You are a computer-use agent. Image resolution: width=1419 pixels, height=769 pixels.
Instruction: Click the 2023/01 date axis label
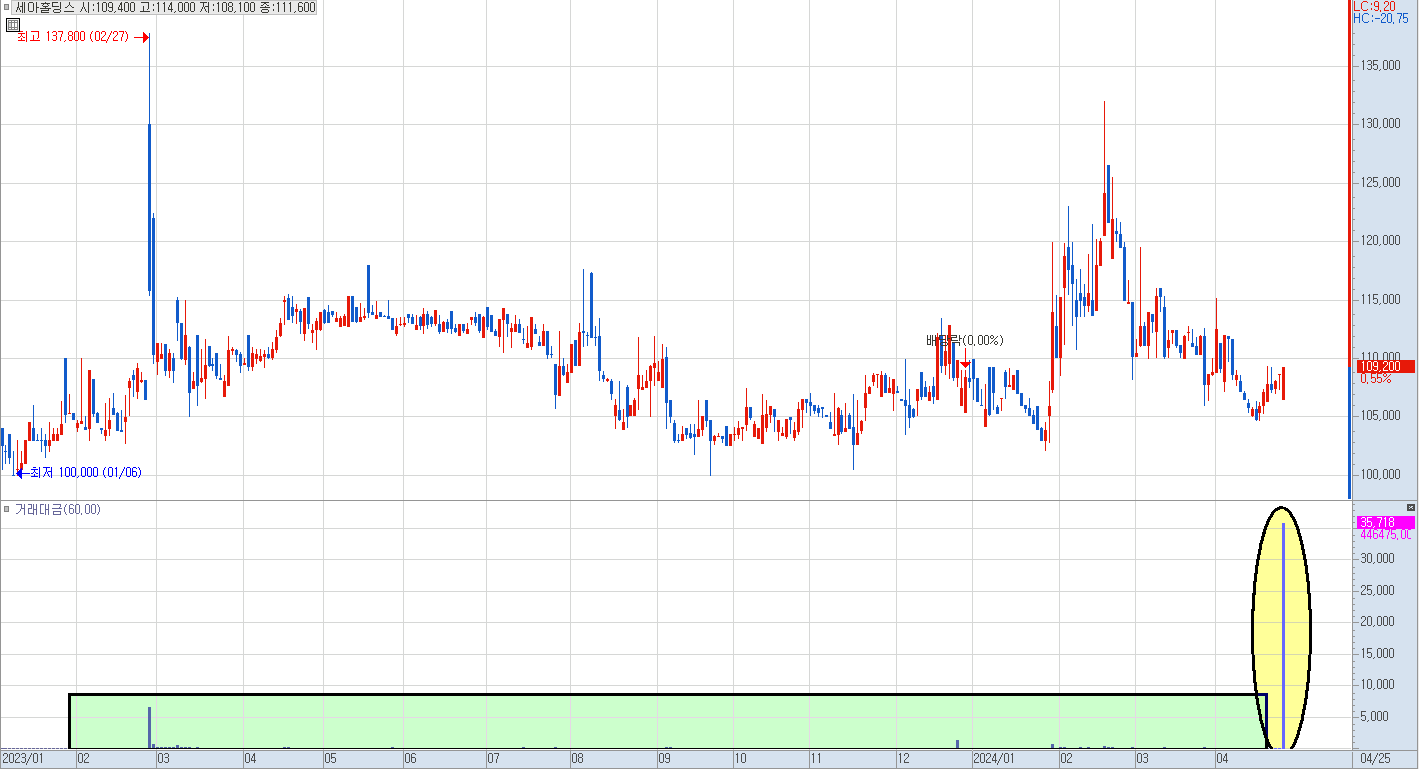click(23, 760)
